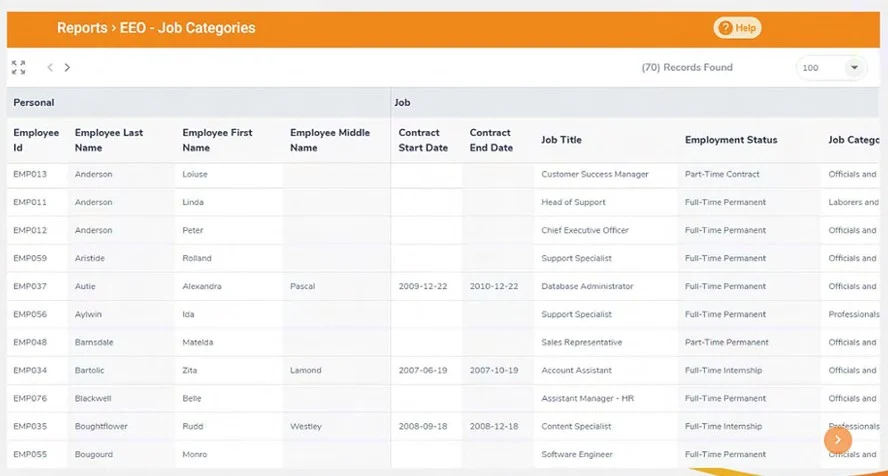Click start date 2007-06-19
888x476 pixels.
(423, 370)
